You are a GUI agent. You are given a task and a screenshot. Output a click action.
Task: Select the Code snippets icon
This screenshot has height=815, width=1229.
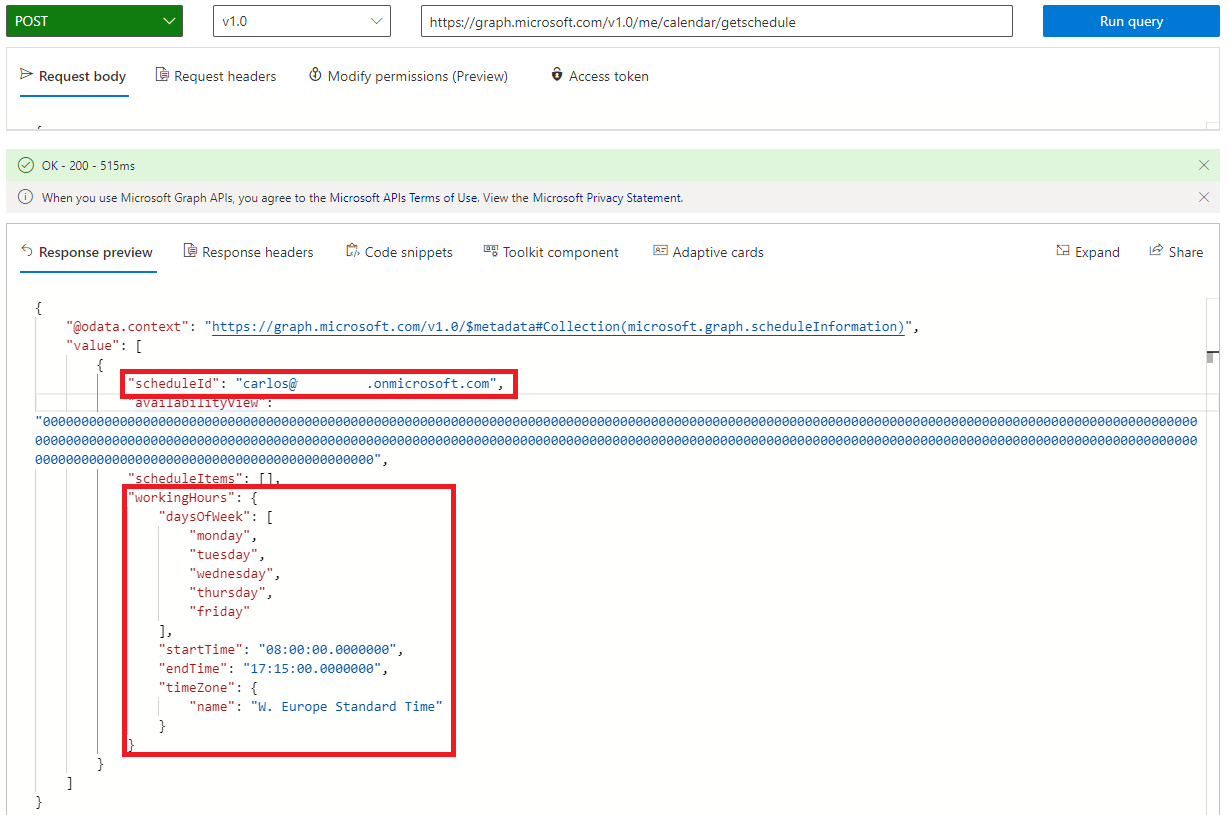pyautogui.click(x=352, y=251)
